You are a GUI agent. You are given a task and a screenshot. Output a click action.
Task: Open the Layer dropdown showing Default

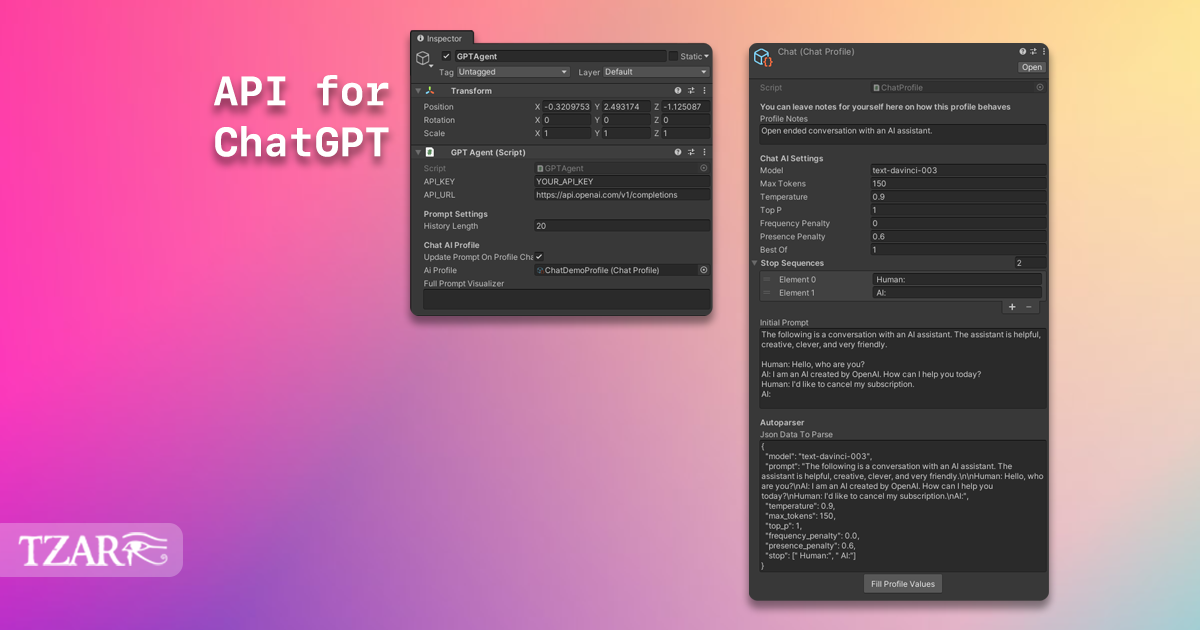click(654, 72)
